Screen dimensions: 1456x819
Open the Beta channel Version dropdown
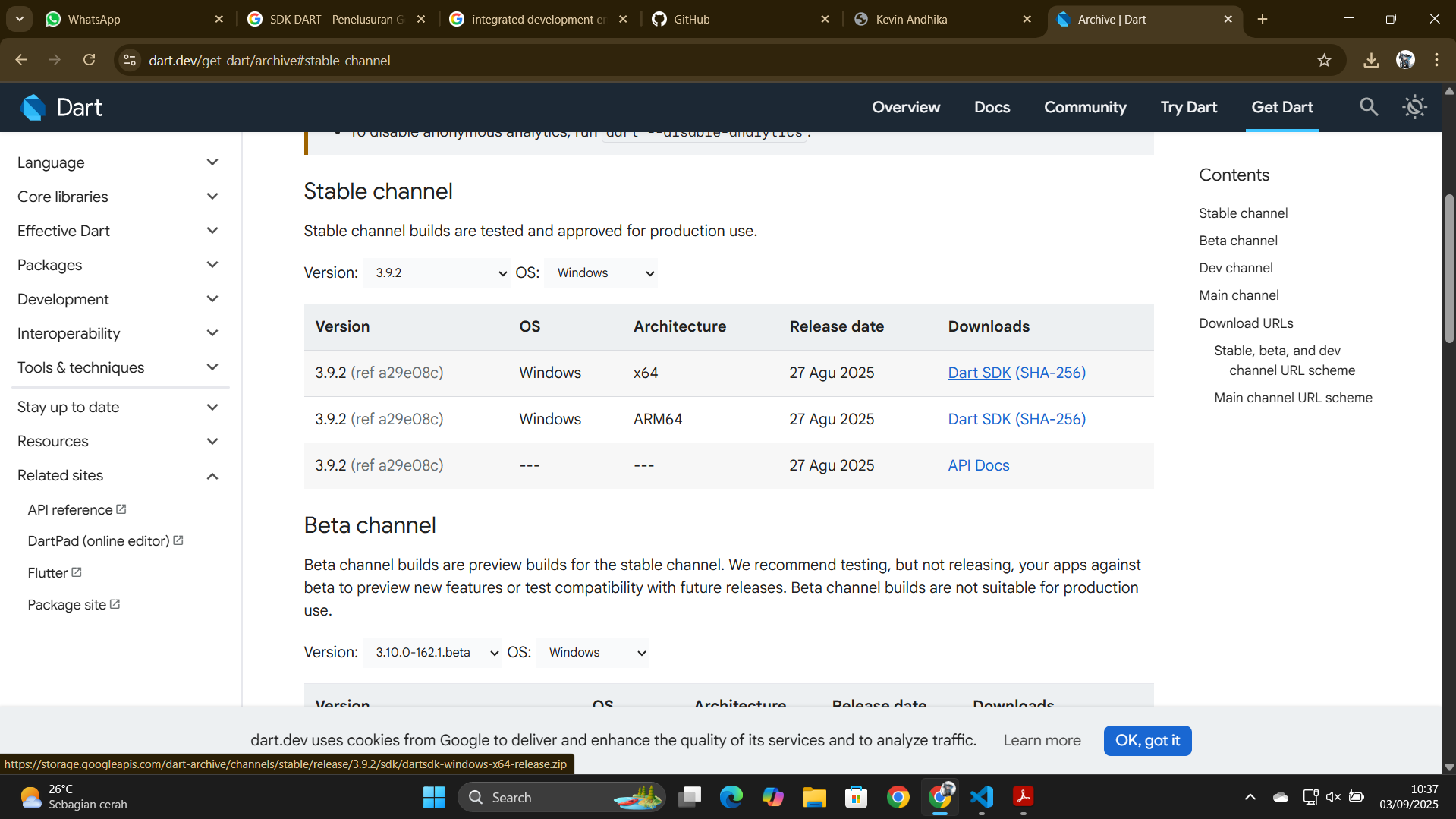pos(432,653)
